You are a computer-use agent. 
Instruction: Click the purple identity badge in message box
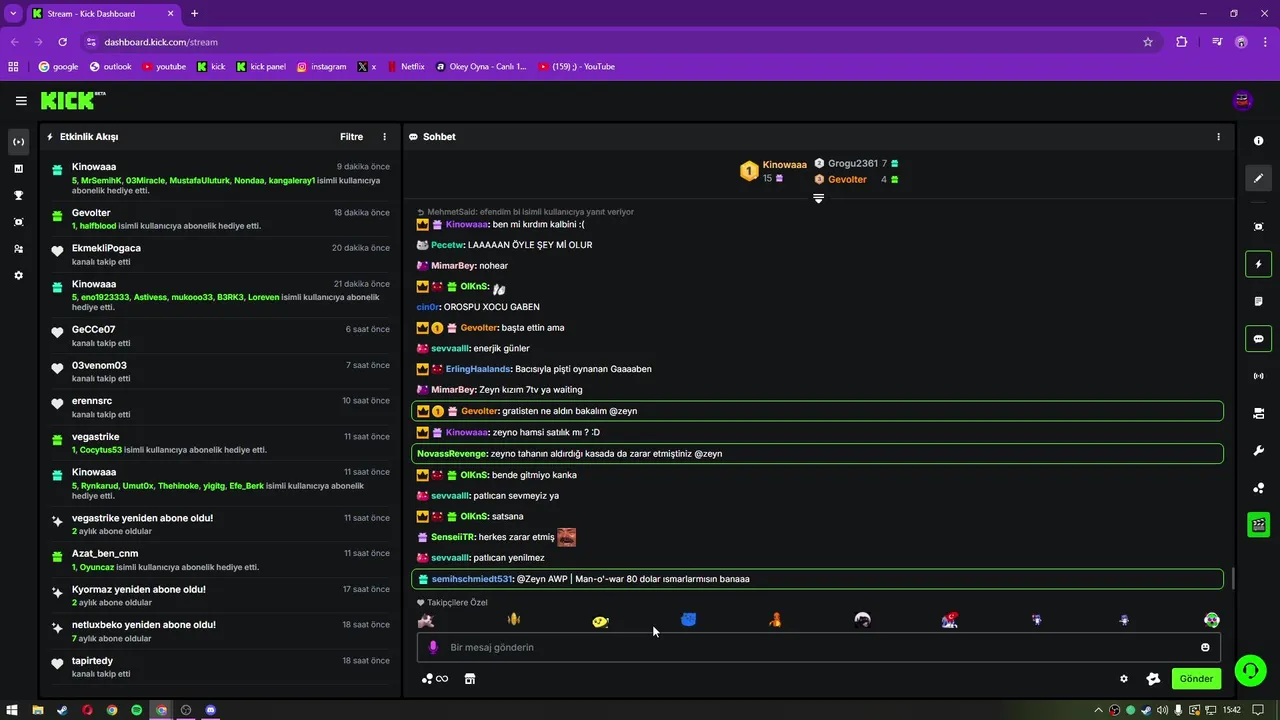[x=433, y=647]
